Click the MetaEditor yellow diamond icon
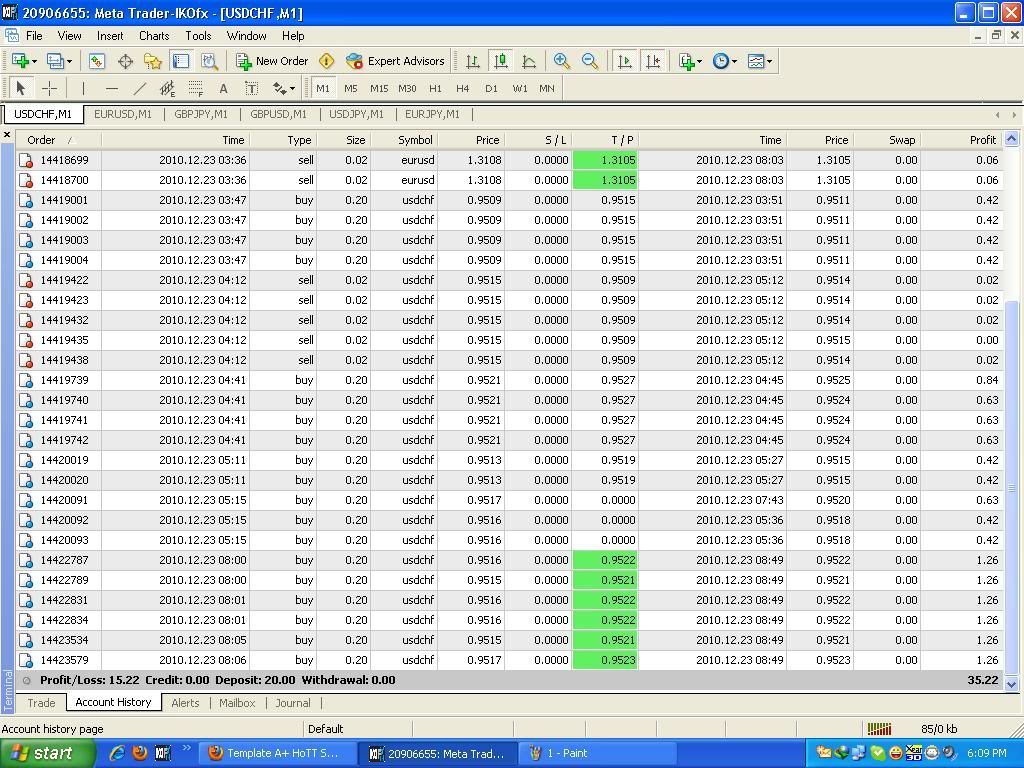 click(x=327, y=61)
